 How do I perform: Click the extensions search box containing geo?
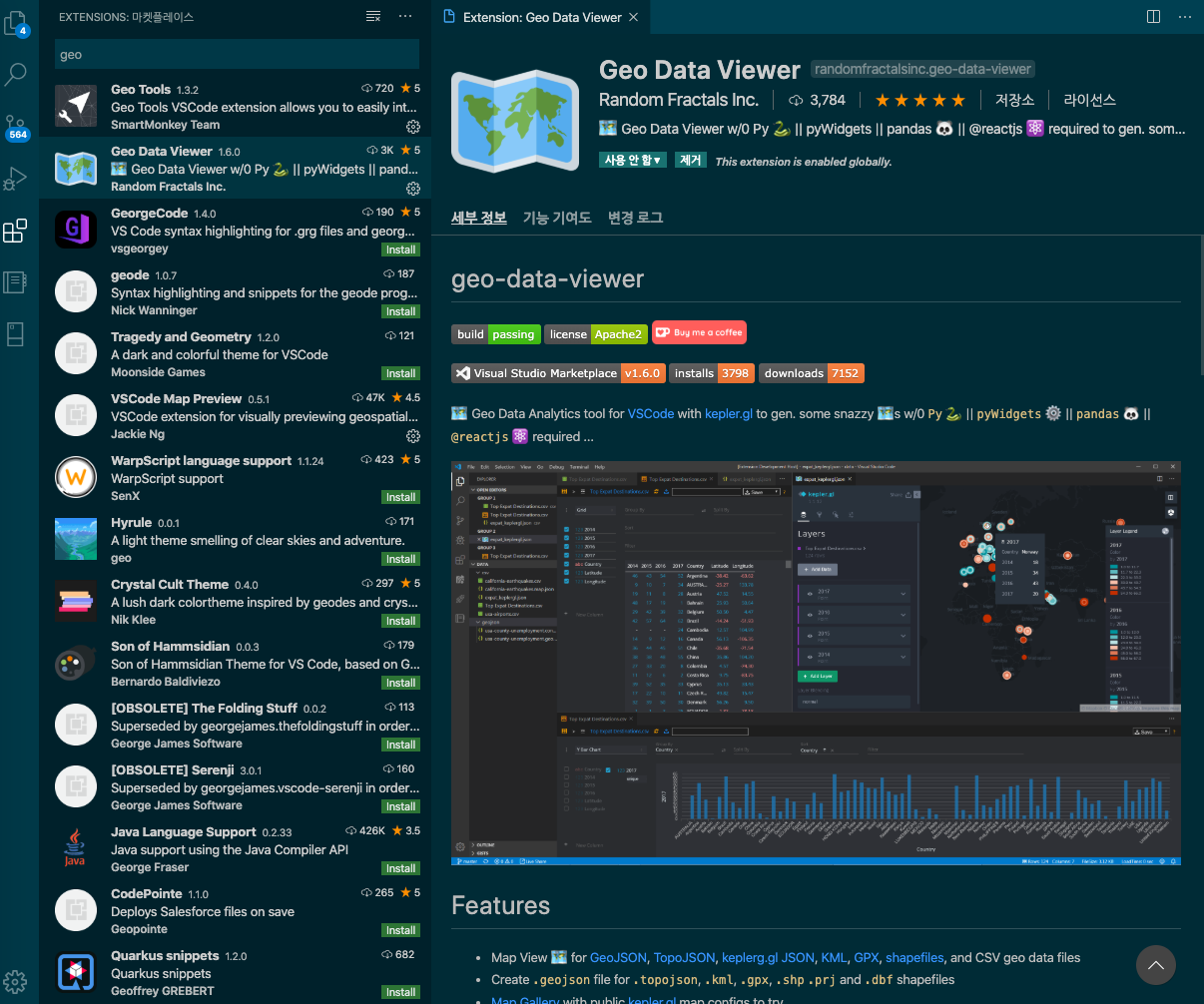pyautogui.click(x=237, y=53)
